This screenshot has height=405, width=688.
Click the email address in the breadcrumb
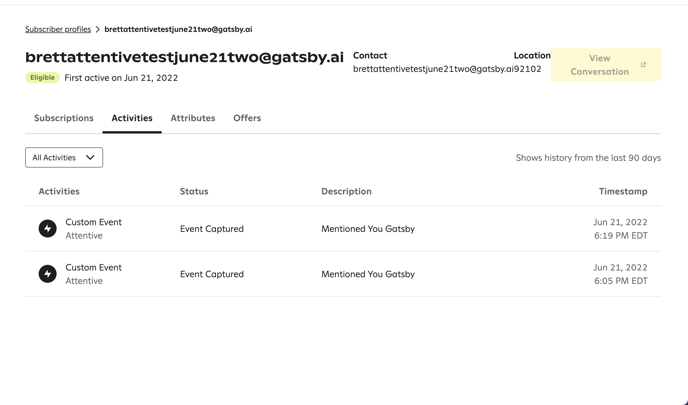(x=178, y=29)
